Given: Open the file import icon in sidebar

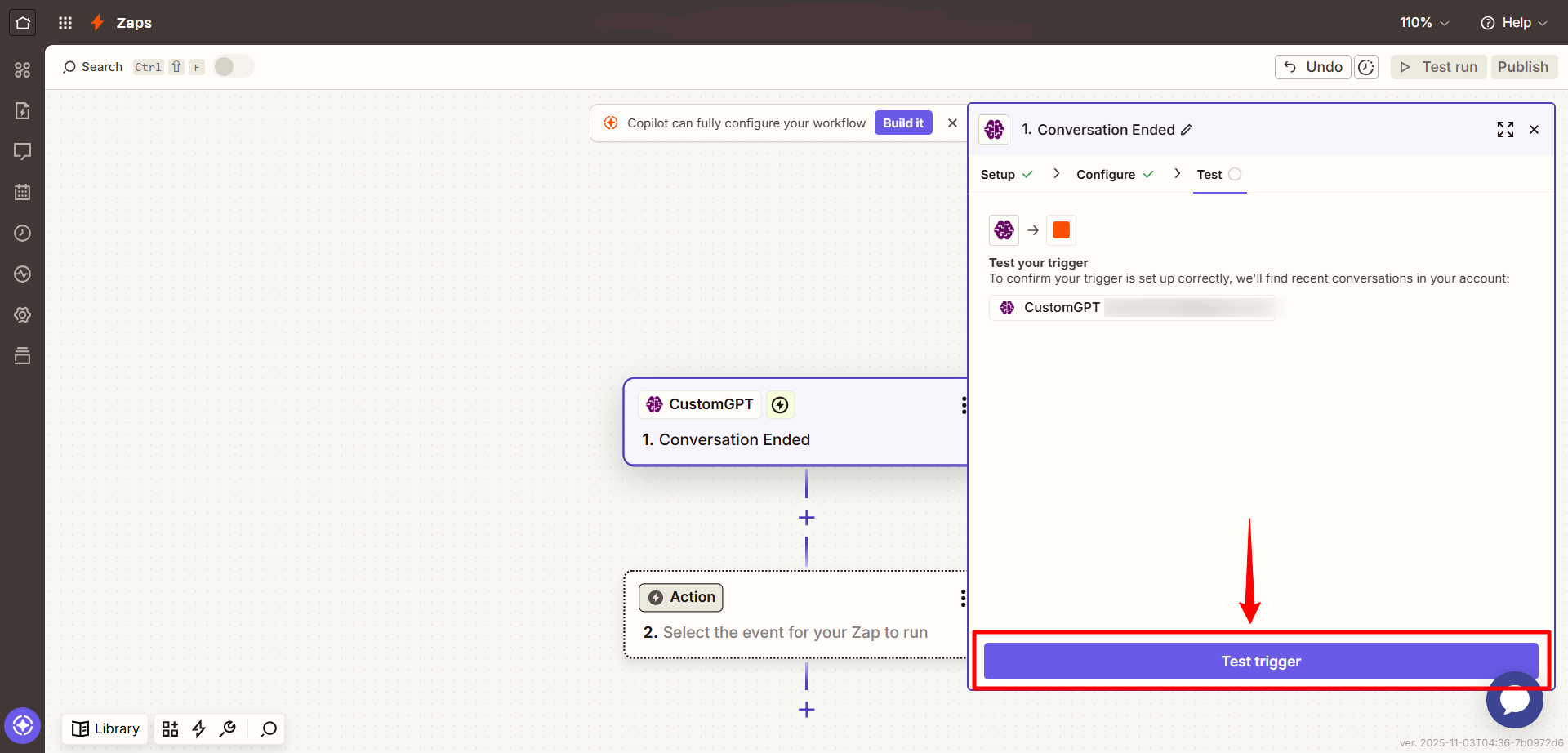Looking at the screenshot, I should (23, 111).
